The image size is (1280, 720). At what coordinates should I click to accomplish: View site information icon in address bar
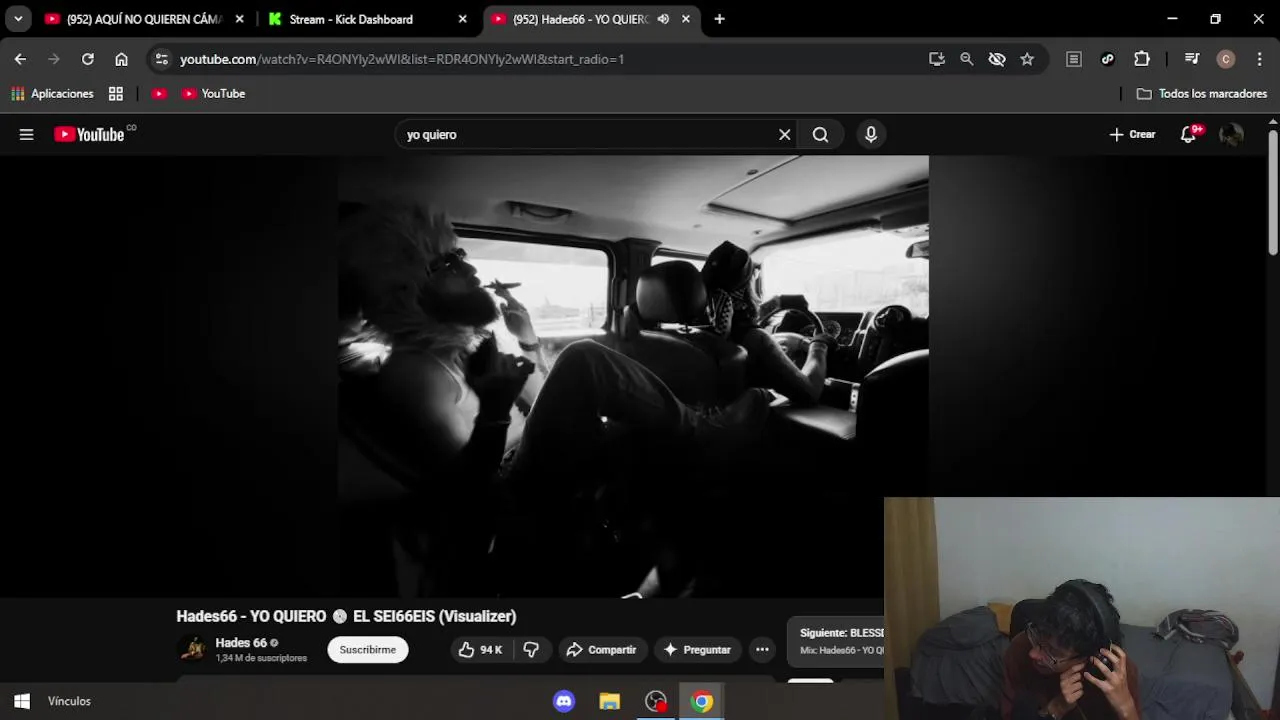click(162, 59)
